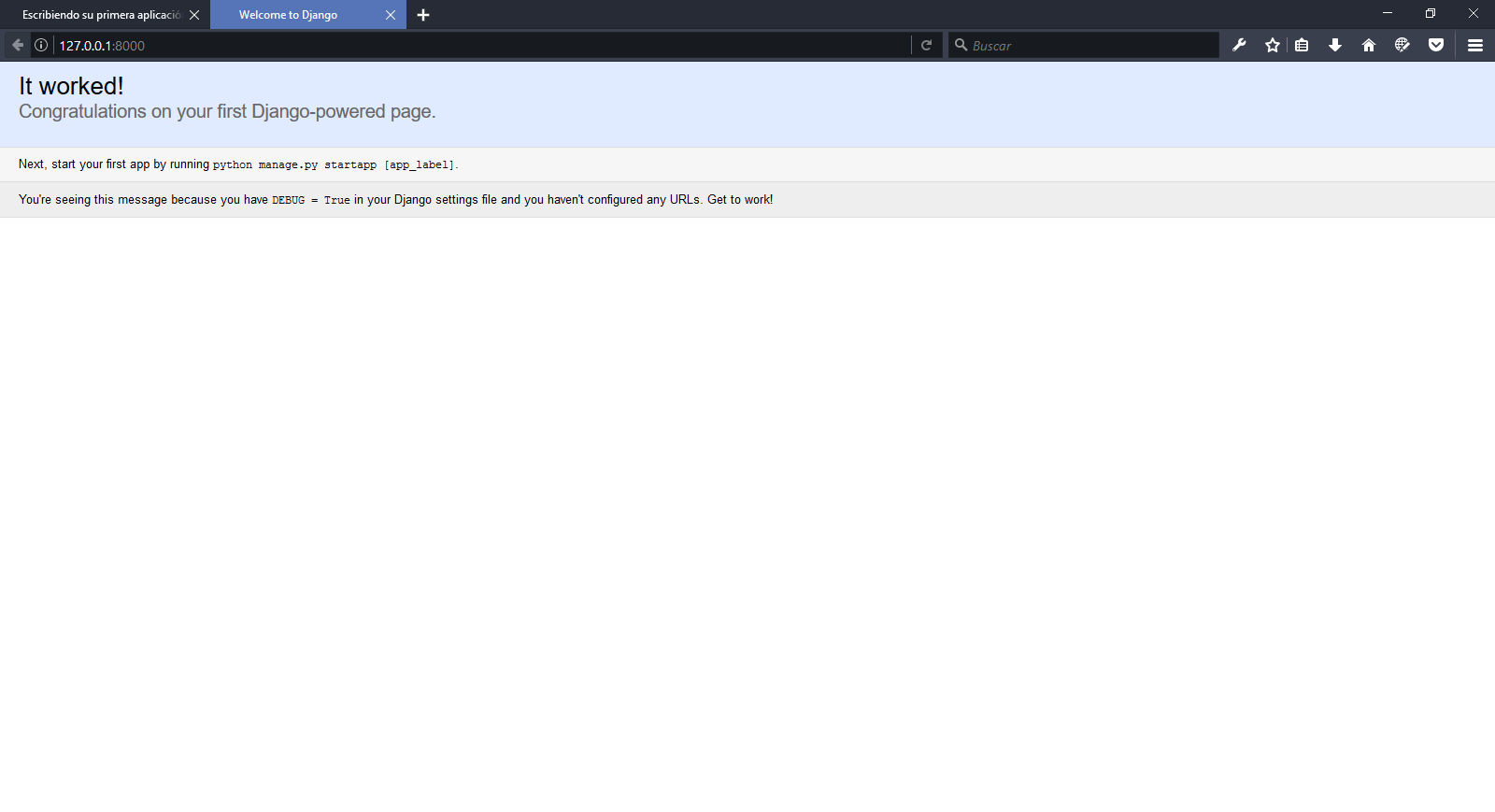Click the Congratulations subtitle text
This screenshot has width=1495, height=812.
click(227, 111)
